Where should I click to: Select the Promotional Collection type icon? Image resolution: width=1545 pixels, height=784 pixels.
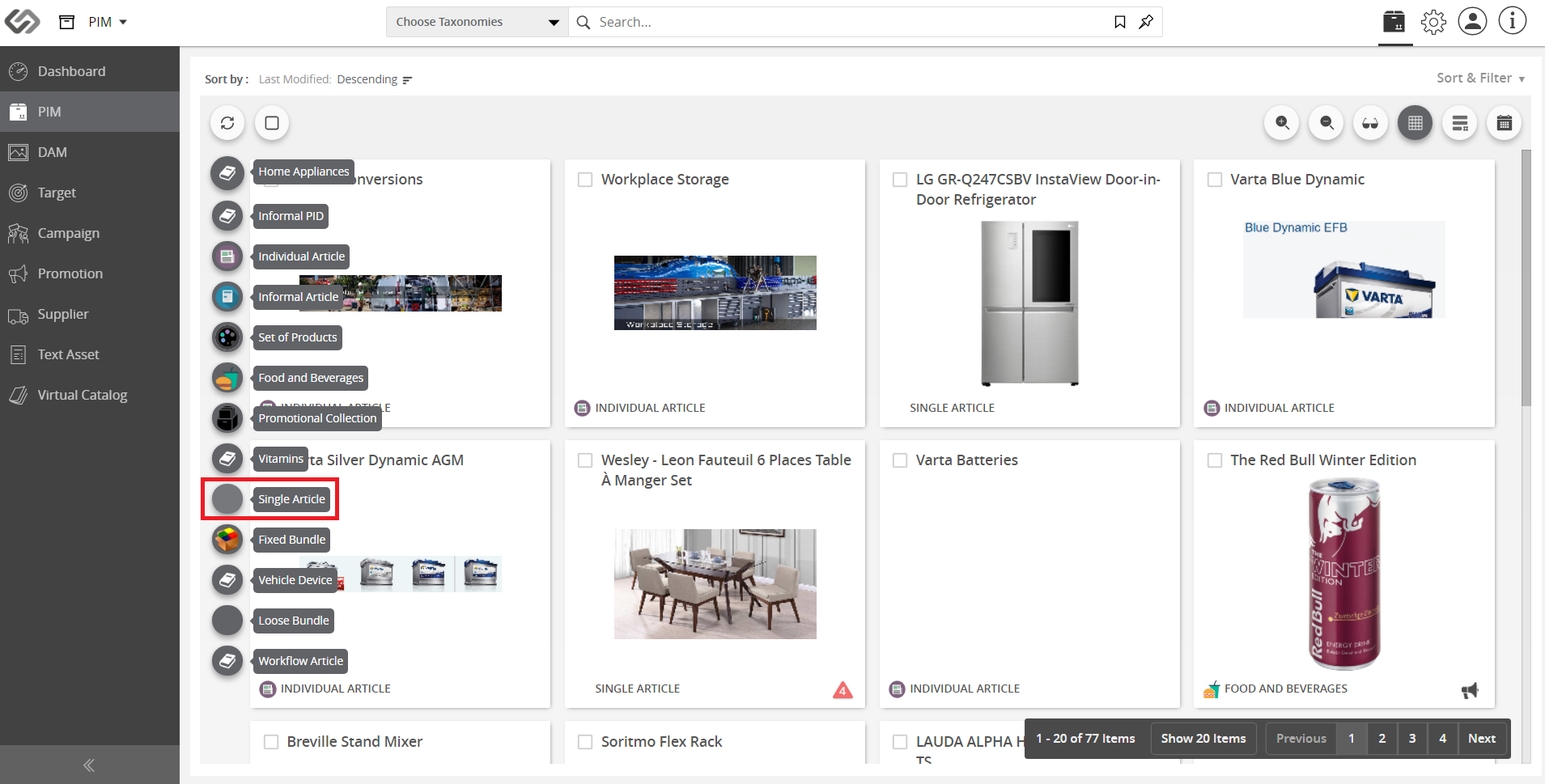tap(227, 418)
